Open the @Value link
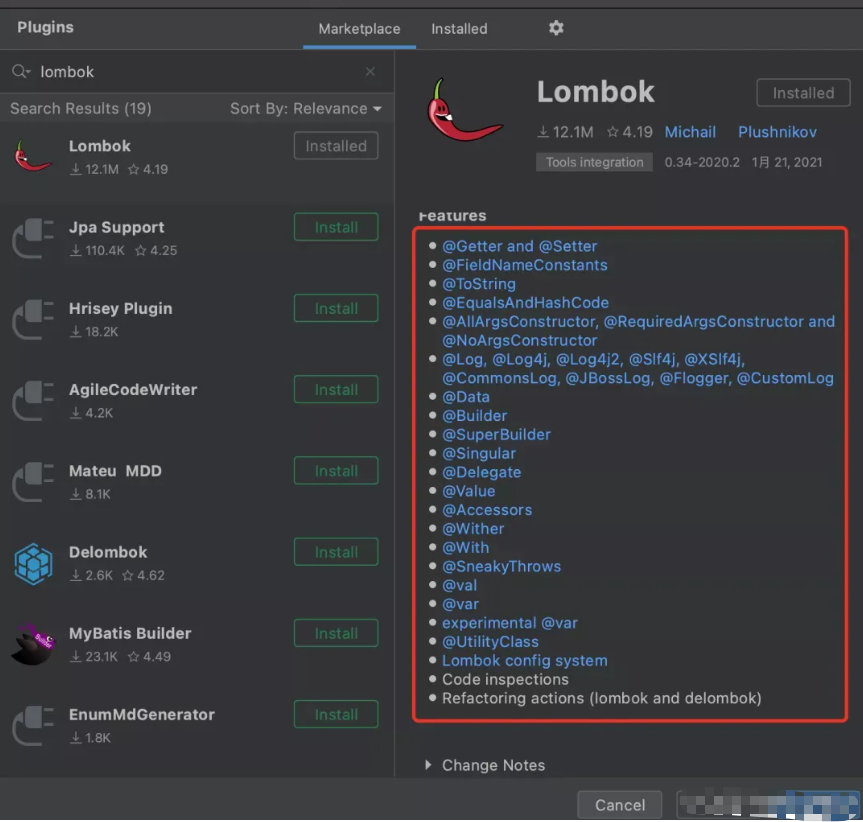 pos(468,491)
